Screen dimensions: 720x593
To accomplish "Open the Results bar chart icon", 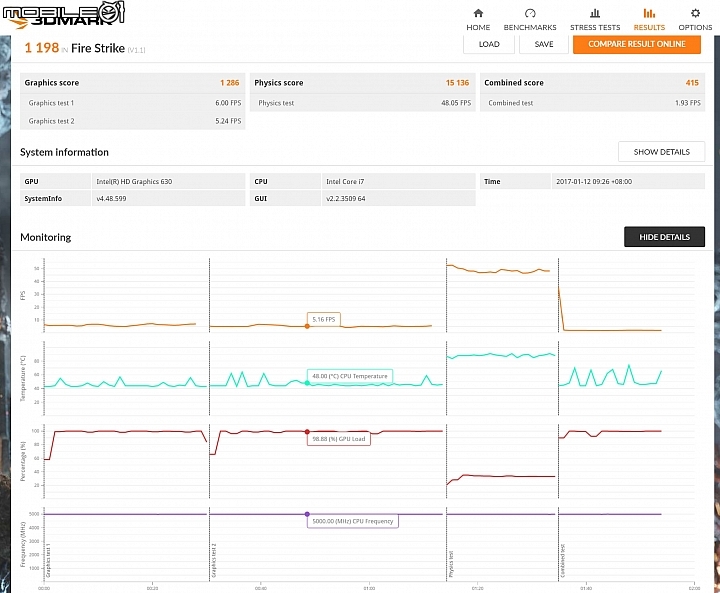I will tap(649, 13).
